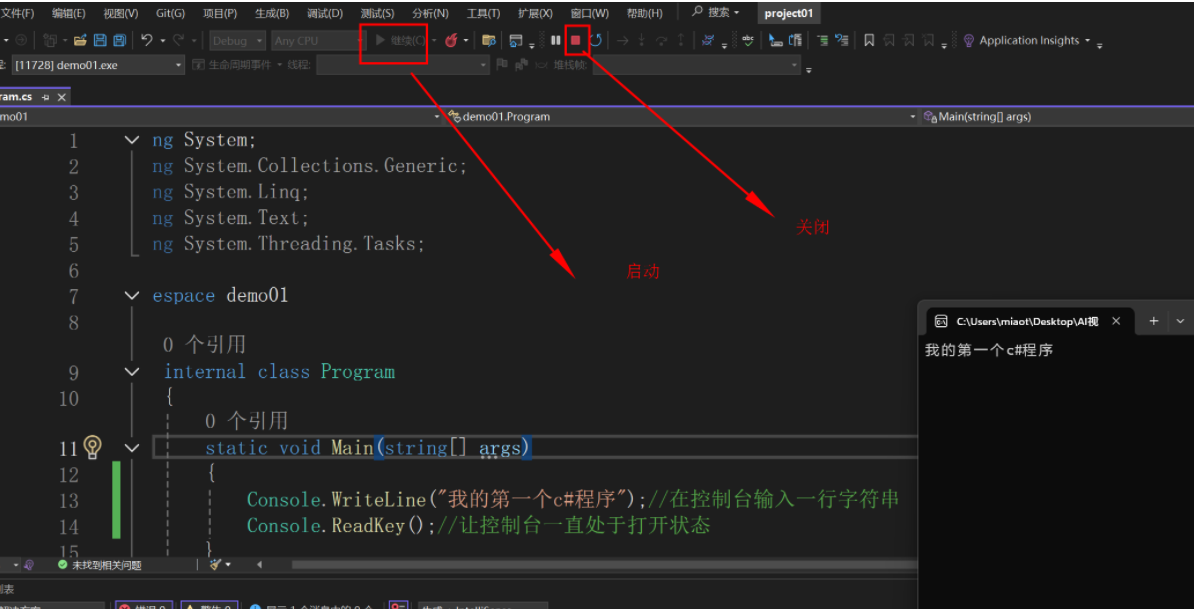Open the [11728] demo01.exe process dropdown
This screenshot has height=609, width=1194.
coord(98,65)
